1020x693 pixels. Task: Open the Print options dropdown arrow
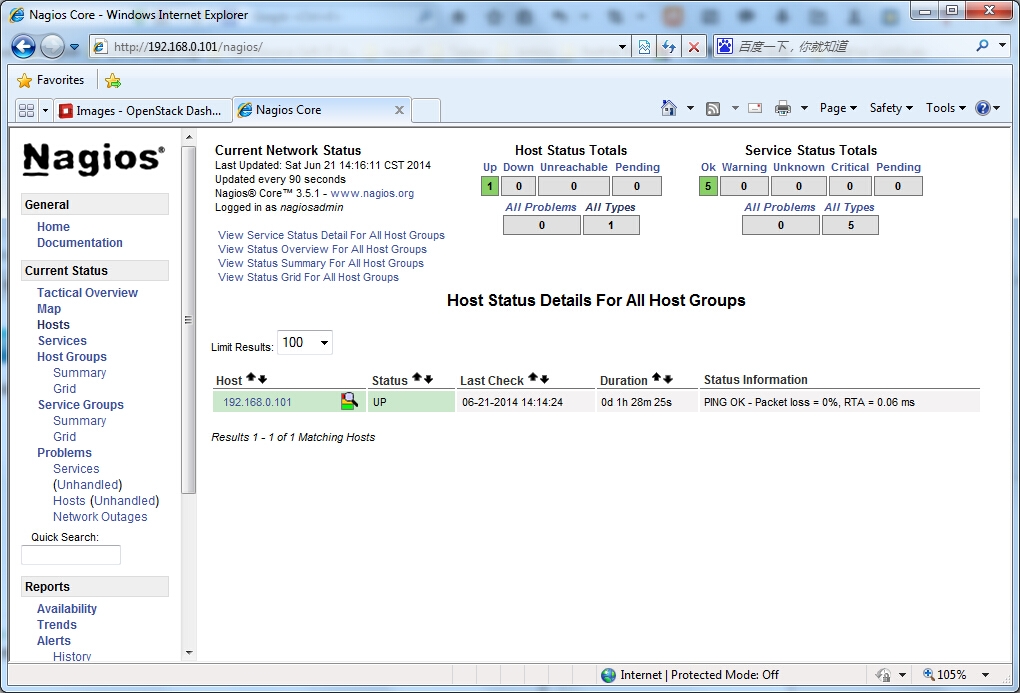804,108
